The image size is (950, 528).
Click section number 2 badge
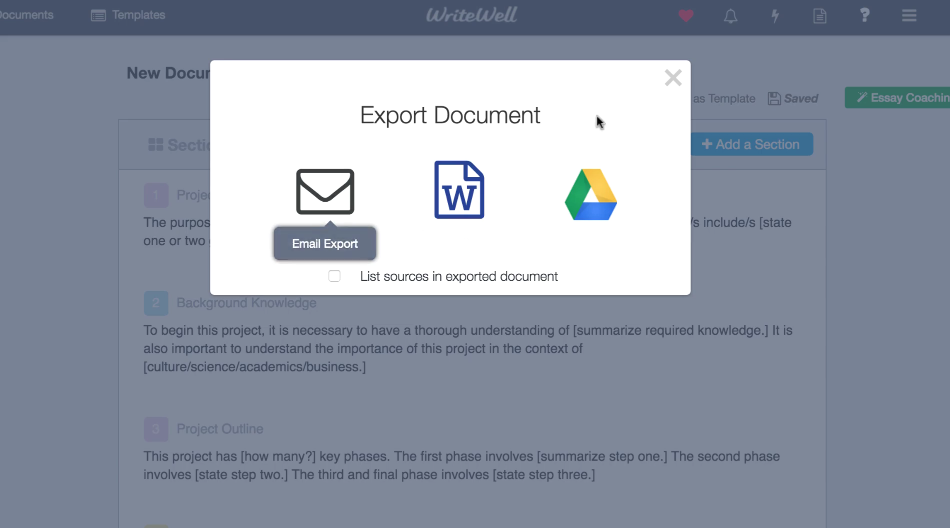(x=156, y=303)
